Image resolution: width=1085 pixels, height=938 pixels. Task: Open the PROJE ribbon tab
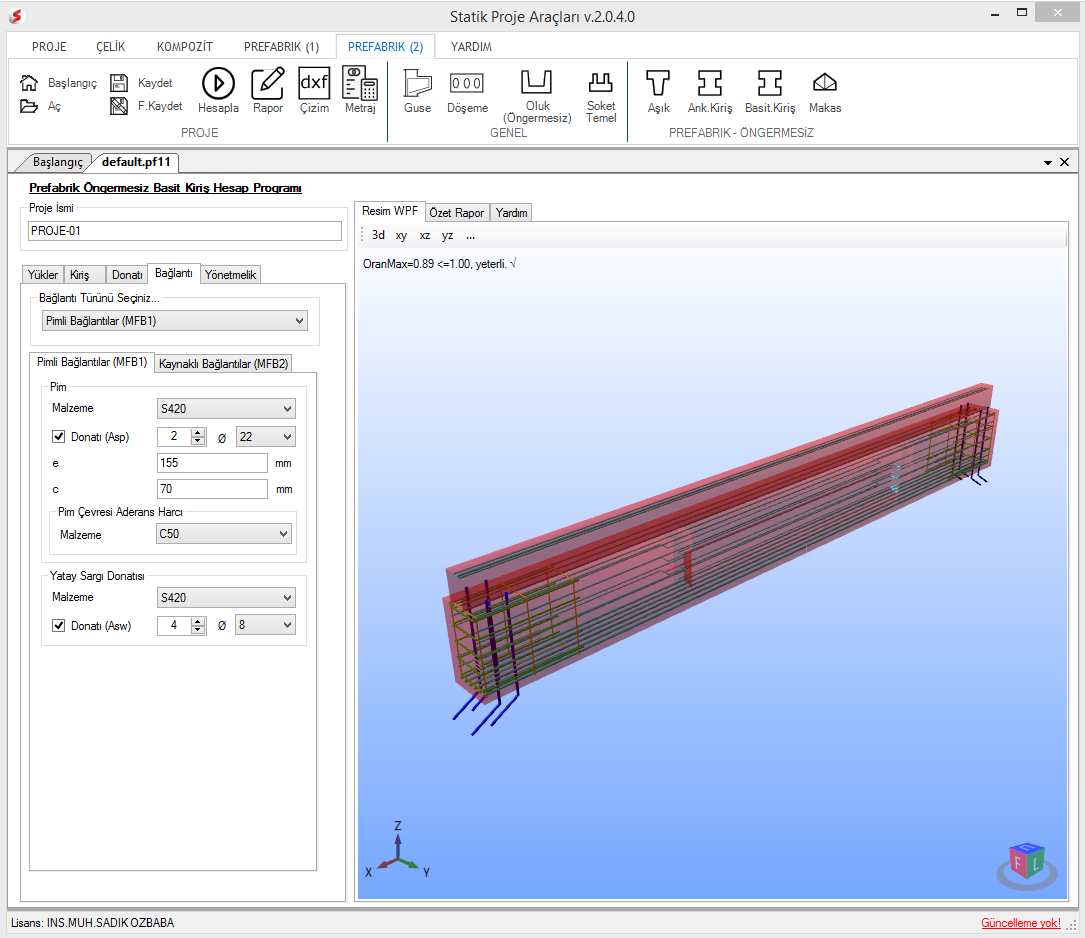(x=49, y=46)
